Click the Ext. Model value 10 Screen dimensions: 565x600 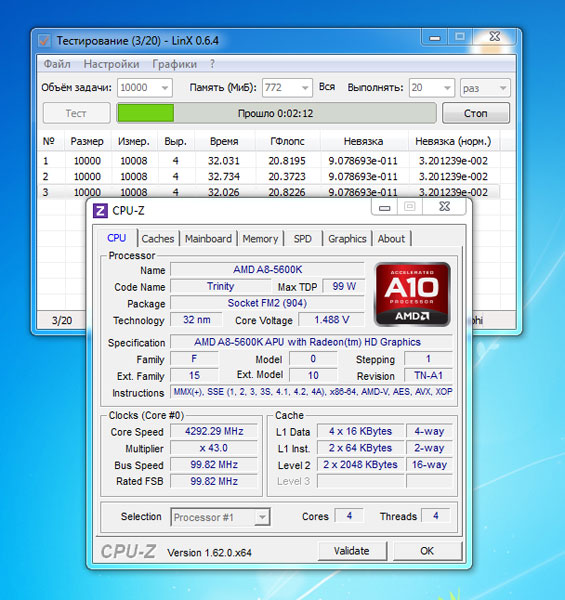pos(313,375)
